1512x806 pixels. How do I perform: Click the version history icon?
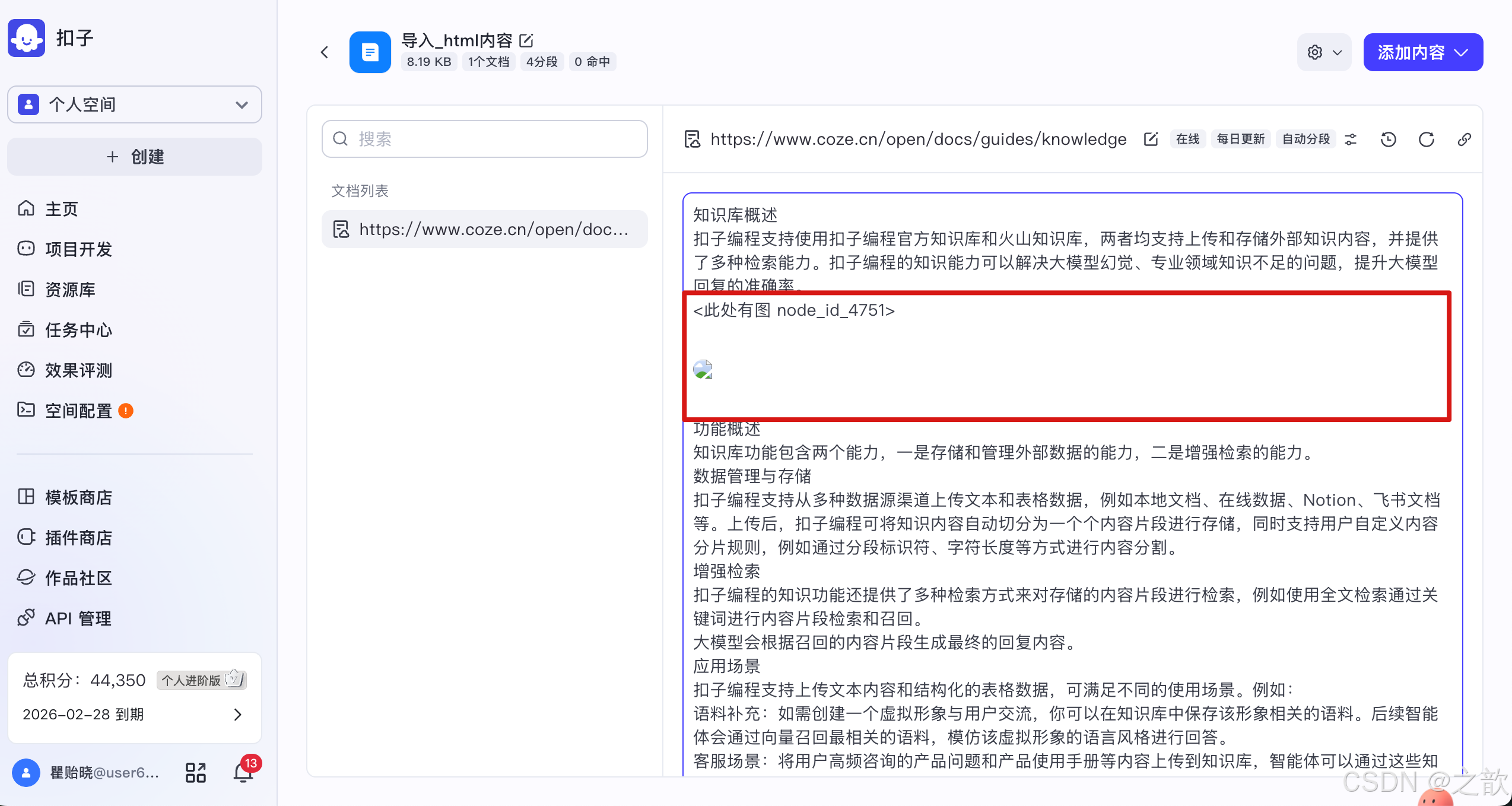click(1388, 139)
